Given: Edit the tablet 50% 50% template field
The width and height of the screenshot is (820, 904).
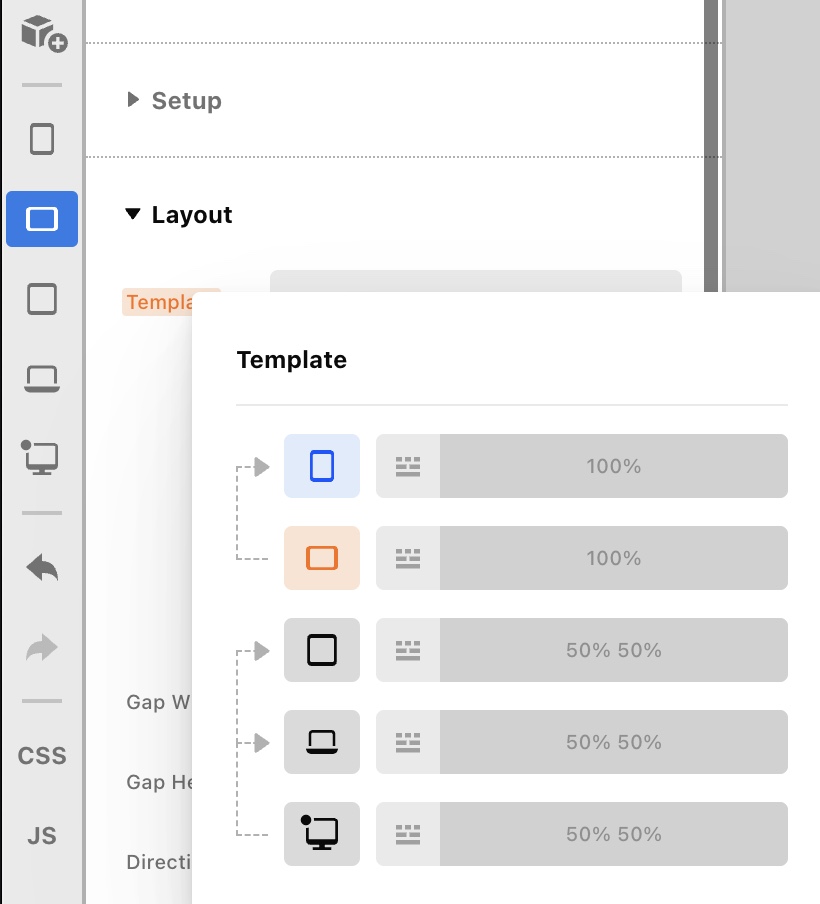Looking at the screenshot, I should click(x=613, y=650).
